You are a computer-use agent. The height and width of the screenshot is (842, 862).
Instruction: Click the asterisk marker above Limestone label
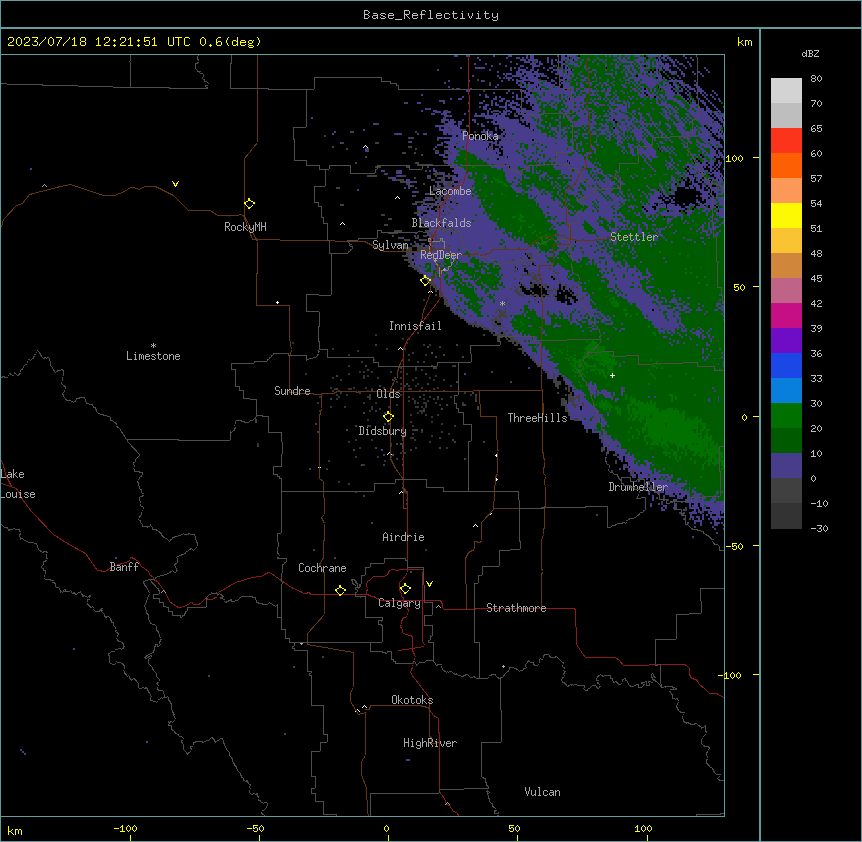coord(153,345)
